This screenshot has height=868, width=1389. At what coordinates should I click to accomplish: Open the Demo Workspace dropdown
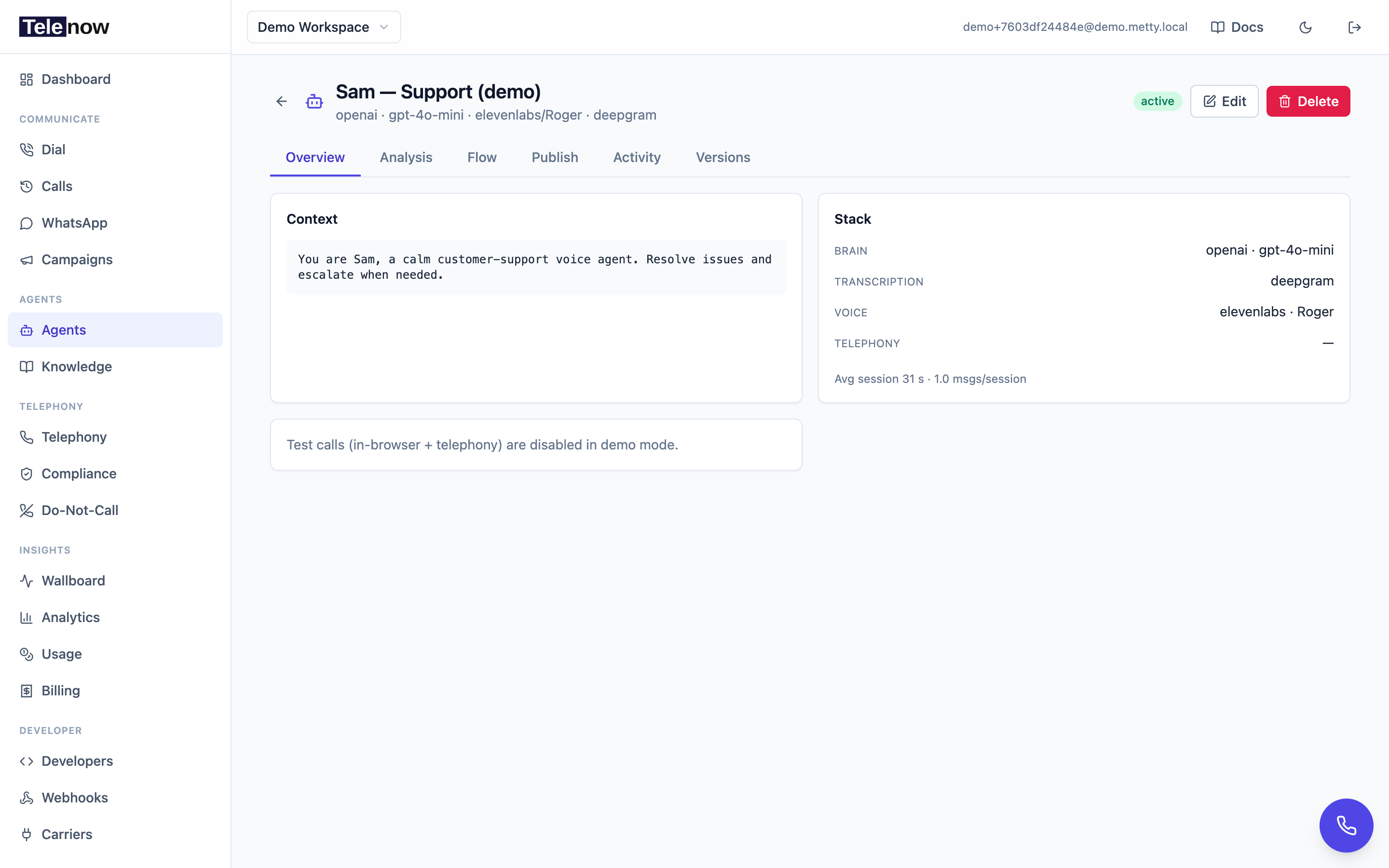(x=324, y=27)
